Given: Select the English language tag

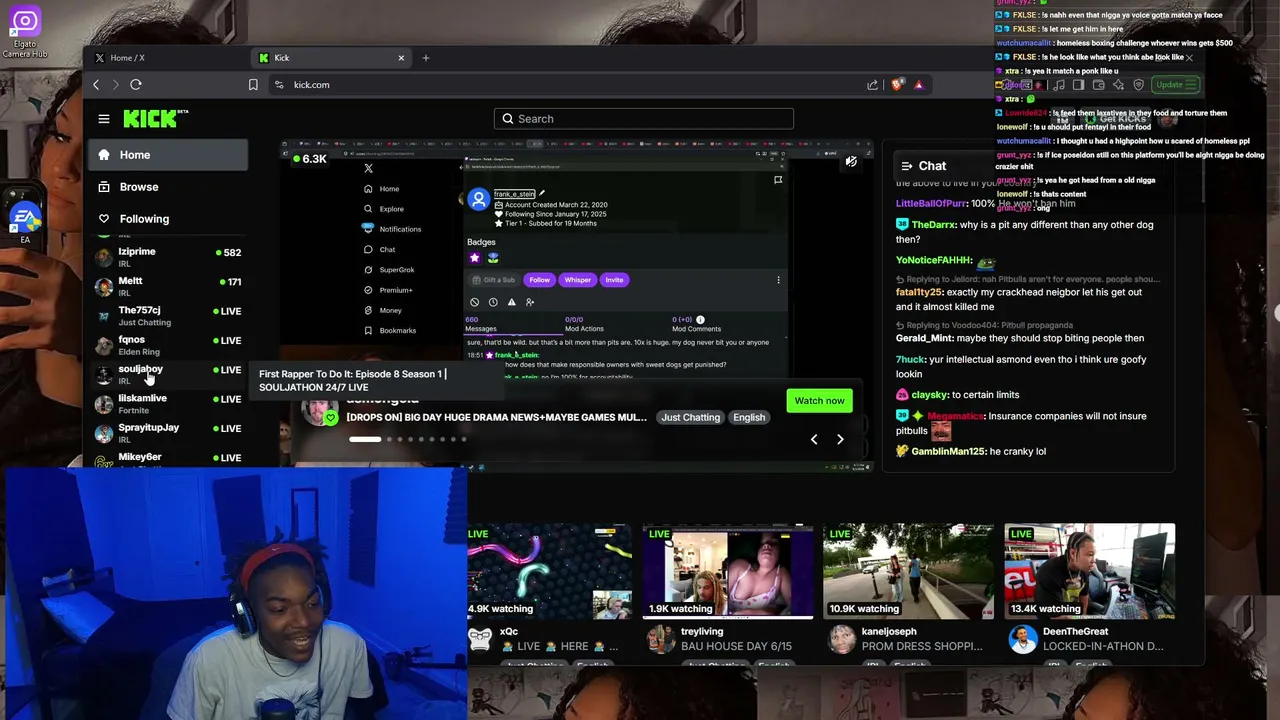Looking at the screenshot, I should point(749,418).
